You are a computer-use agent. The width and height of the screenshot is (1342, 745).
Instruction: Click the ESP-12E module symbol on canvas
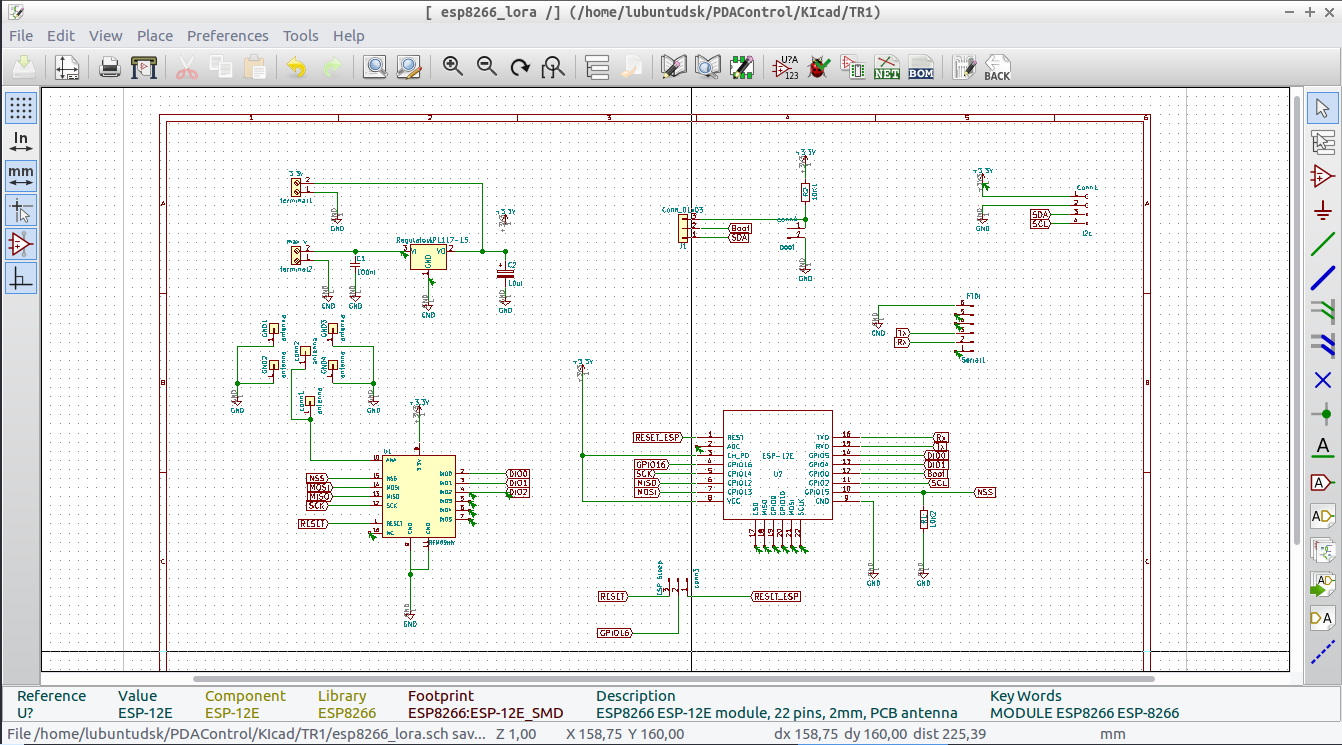tap(778, 465)
